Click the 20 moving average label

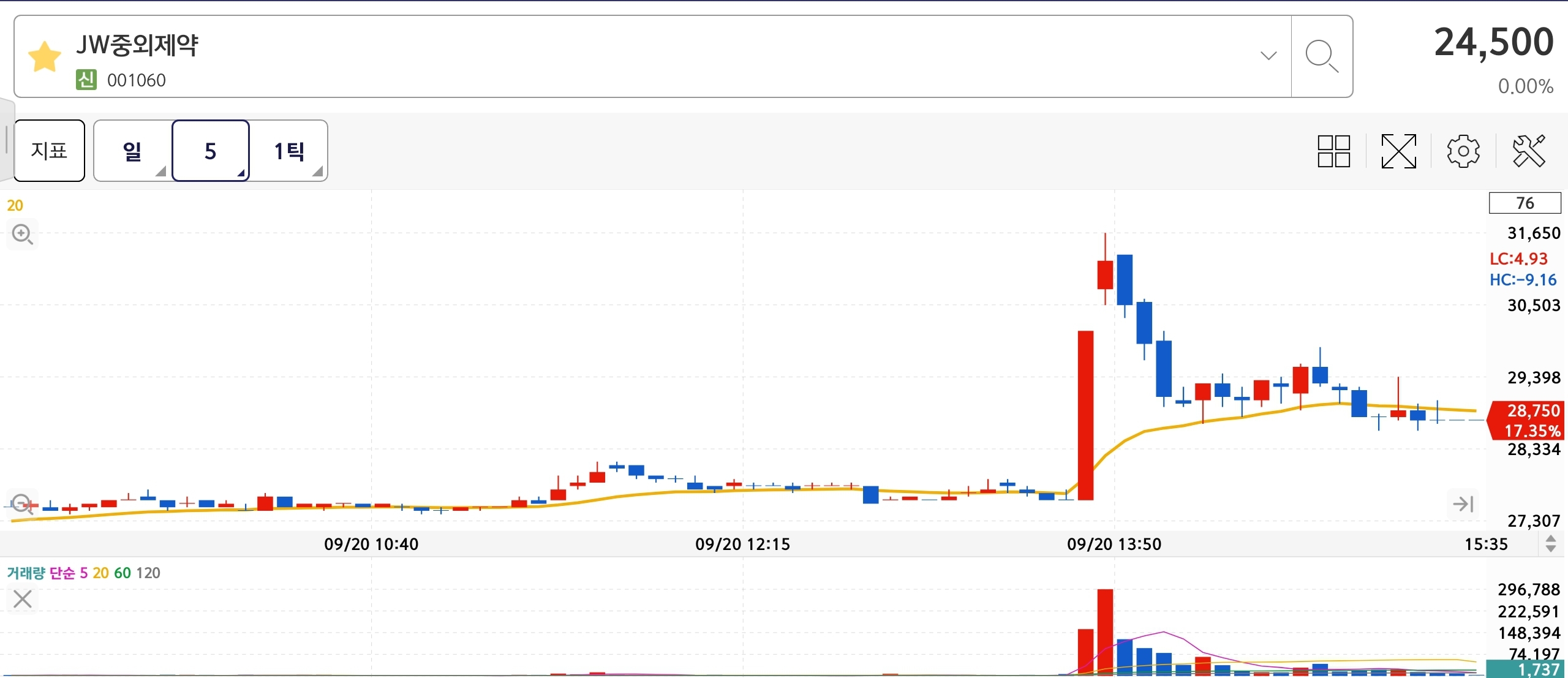tap(15, 205)
